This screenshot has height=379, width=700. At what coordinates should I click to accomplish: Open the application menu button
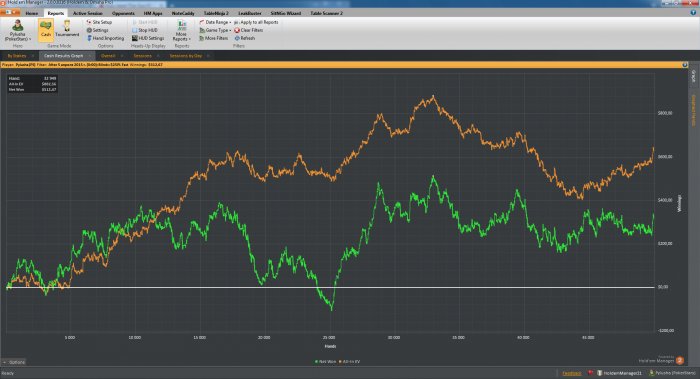point(10,12)
